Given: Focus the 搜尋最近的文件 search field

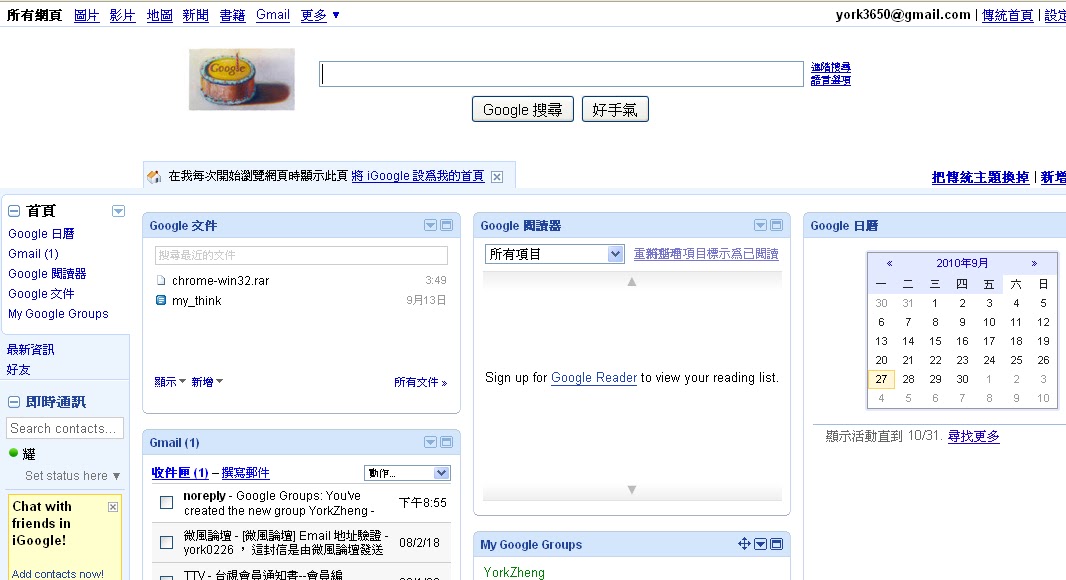Looking at the screenshot, I should click(301, 255).
